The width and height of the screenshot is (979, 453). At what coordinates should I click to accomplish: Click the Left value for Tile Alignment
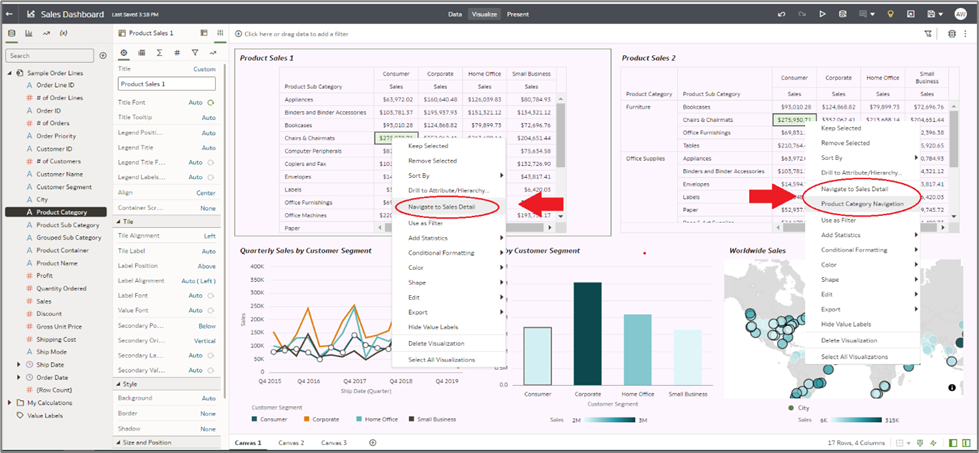click(x=210, y=236)
